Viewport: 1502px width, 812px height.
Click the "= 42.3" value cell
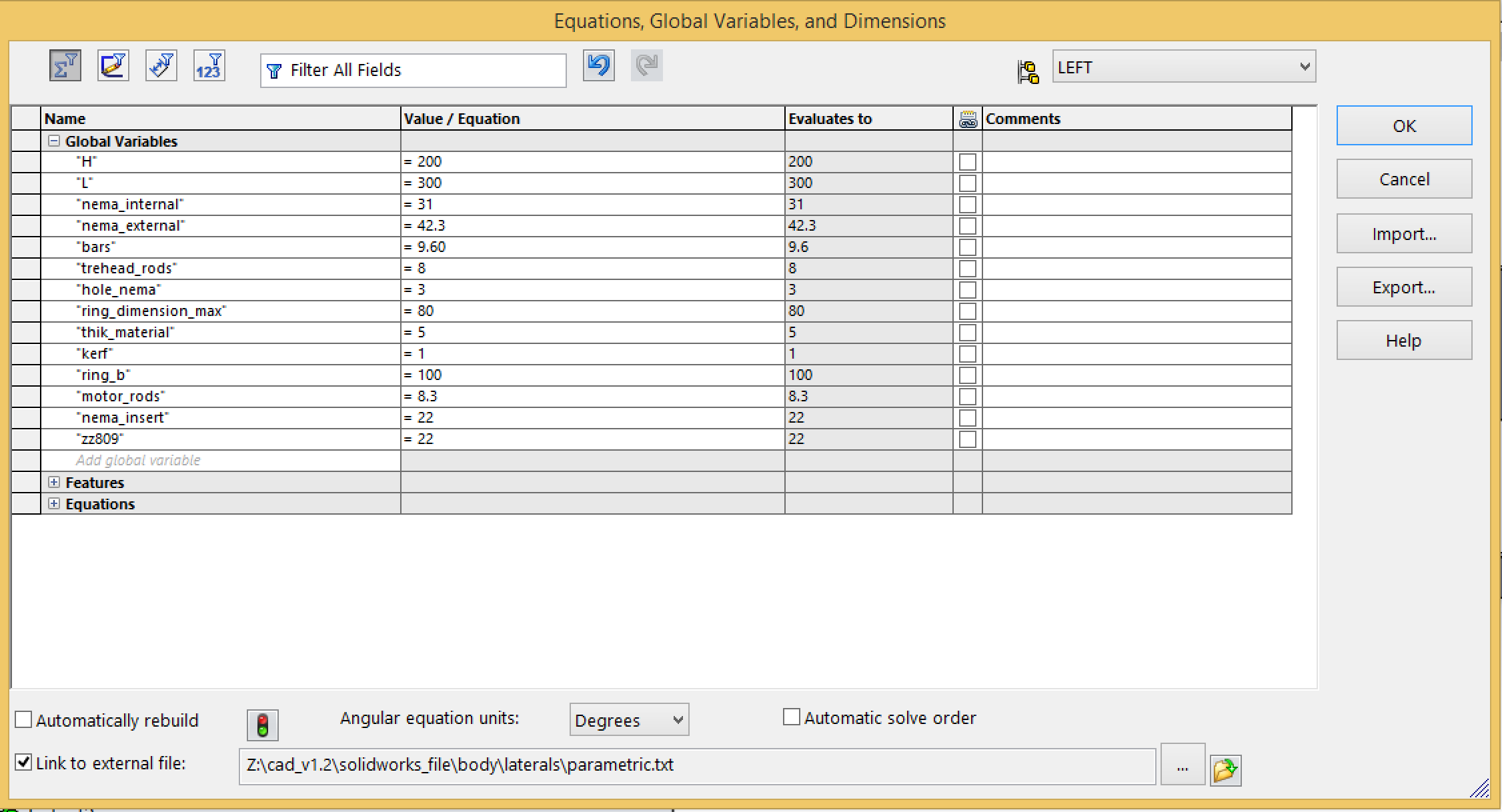coord(593,226)
